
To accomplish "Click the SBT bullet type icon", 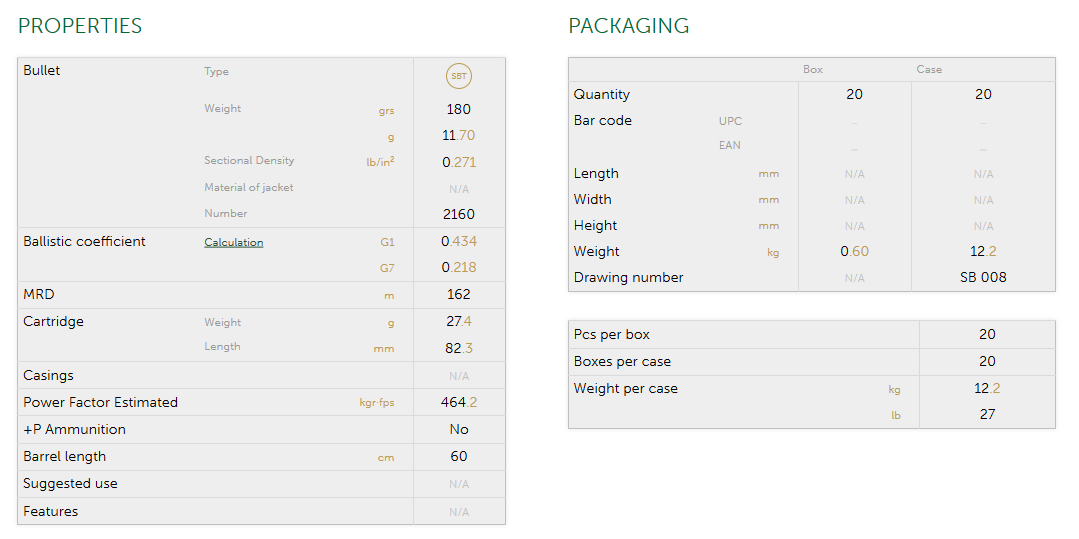I will 459,76.
